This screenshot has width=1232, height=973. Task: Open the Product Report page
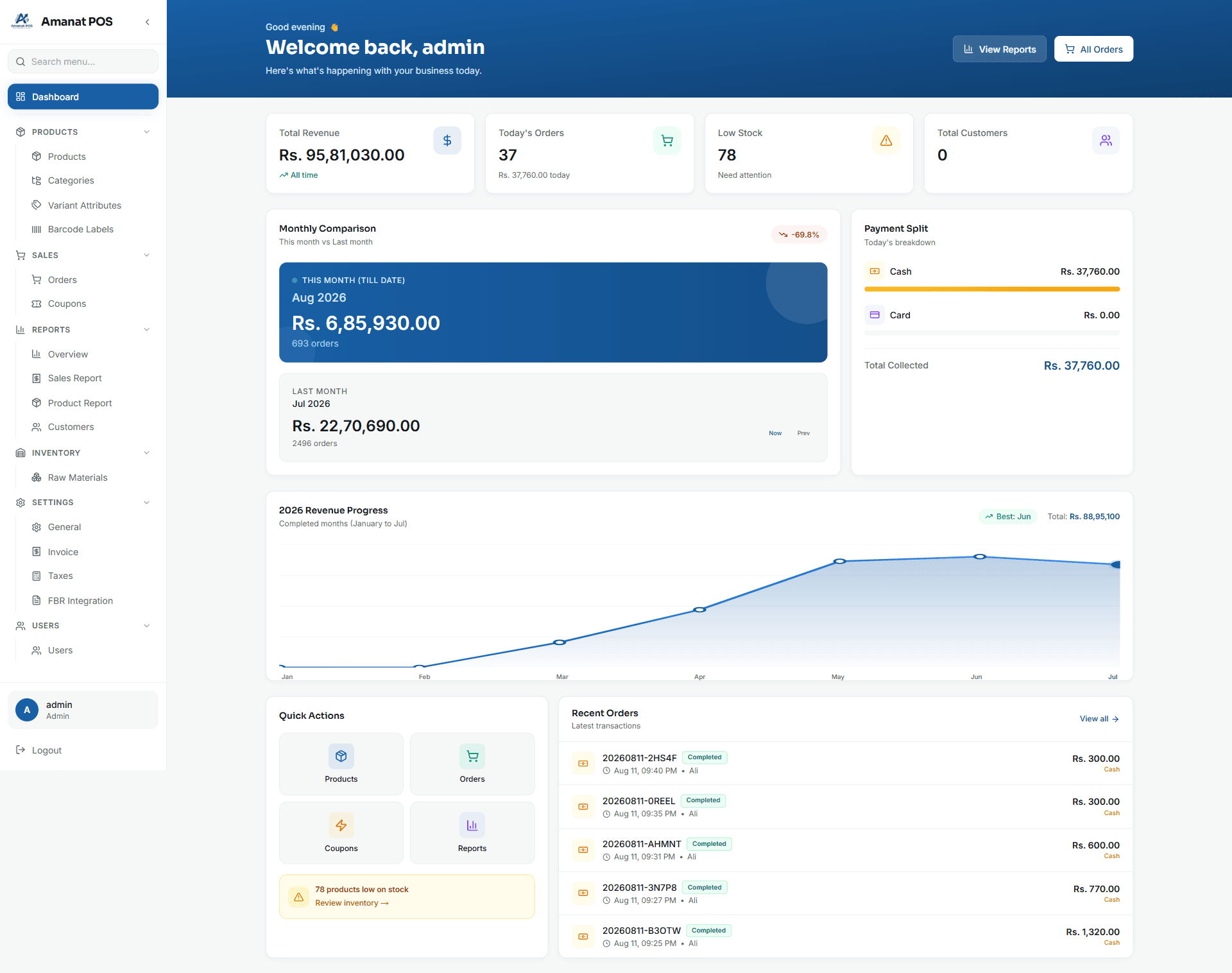(91, 403)
